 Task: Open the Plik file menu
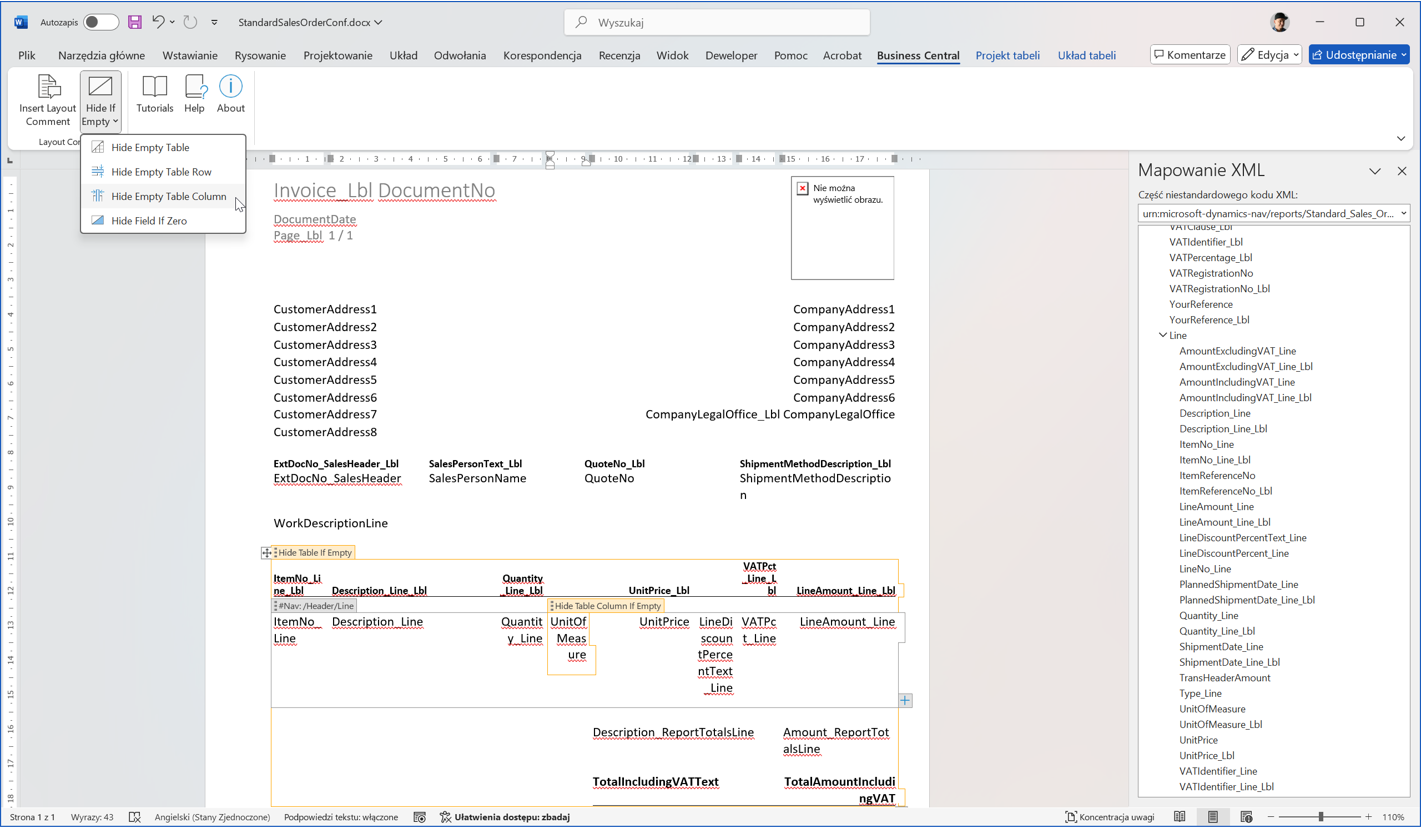click(27, 55)
